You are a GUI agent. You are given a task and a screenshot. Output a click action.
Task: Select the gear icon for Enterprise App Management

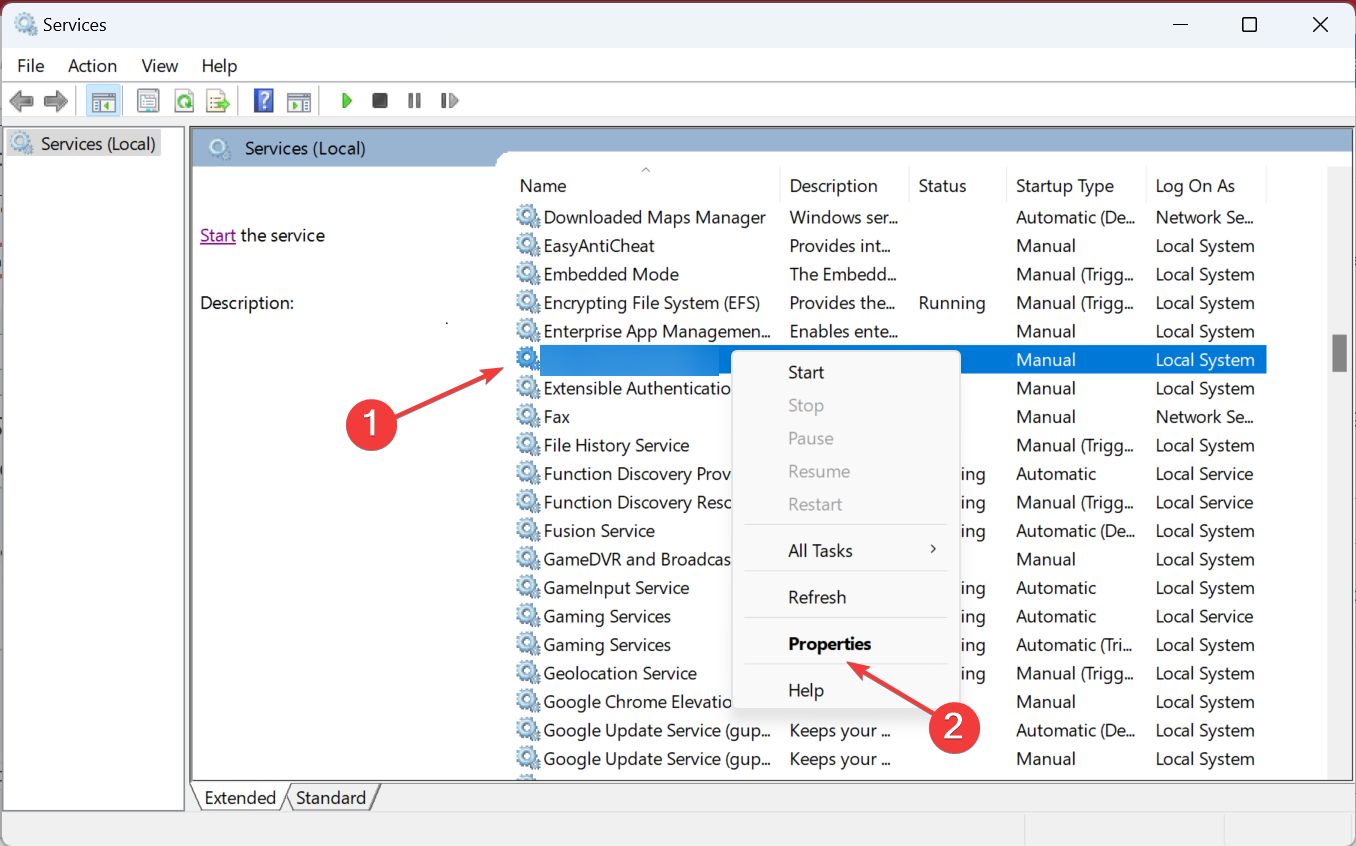527,331
